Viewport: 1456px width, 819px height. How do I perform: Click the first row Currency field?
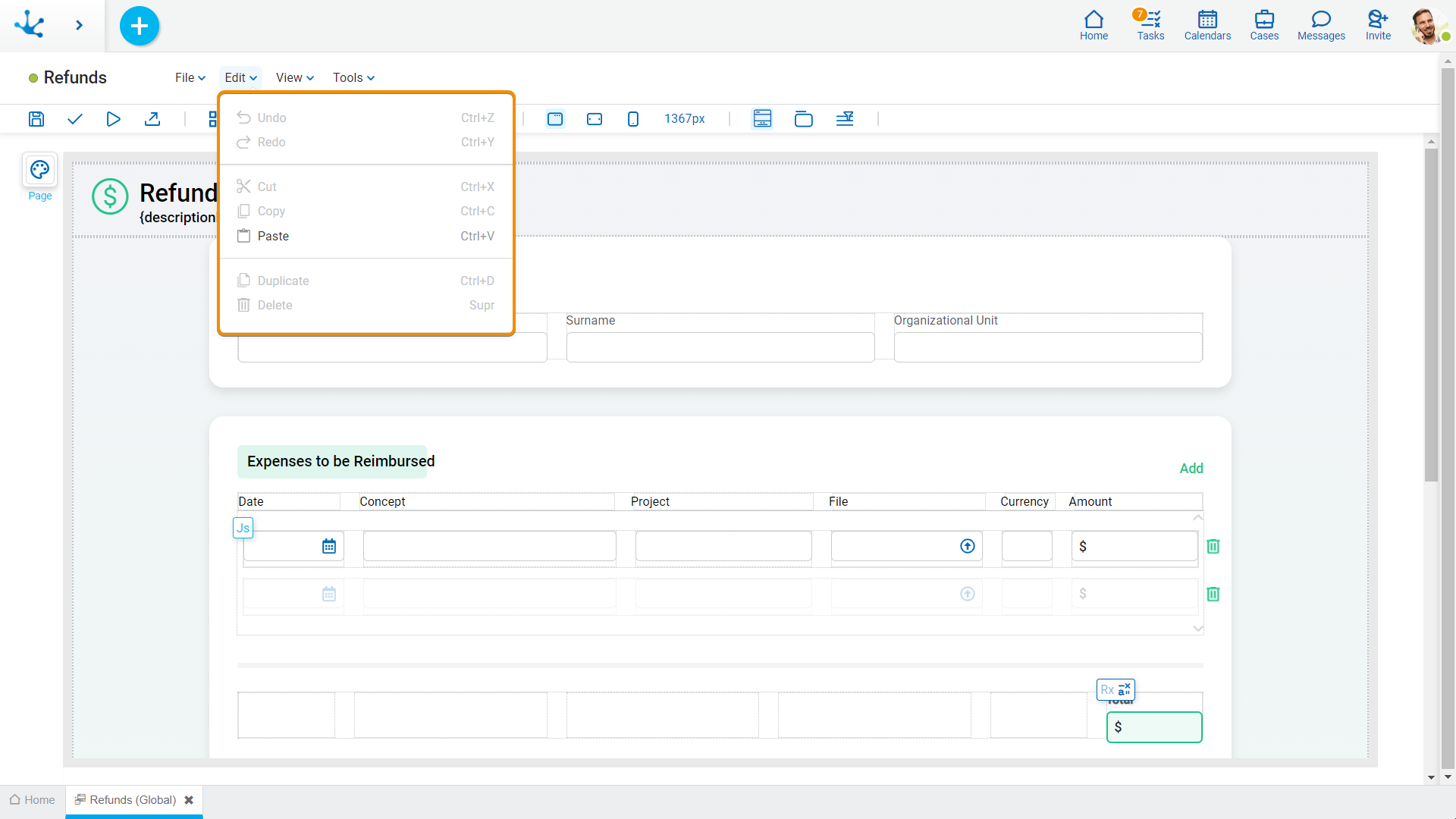click(x=1027, y=546)
